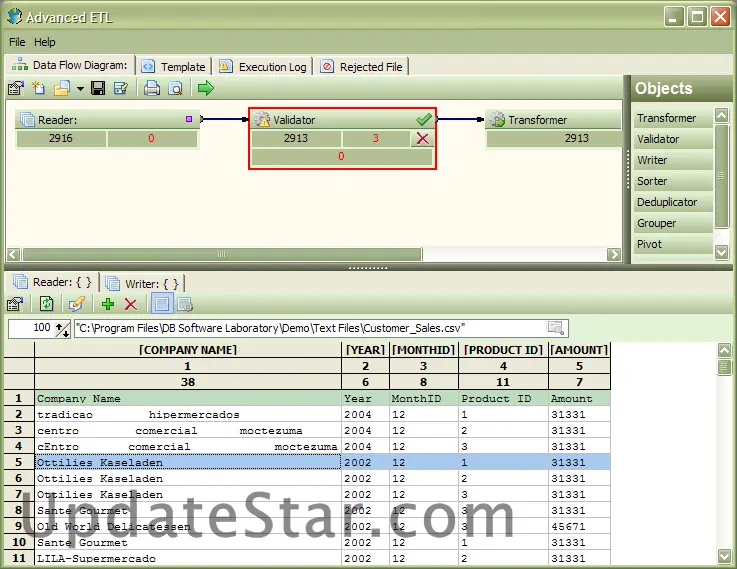Pick Sorter from the Objects list
This screenshot has height=569, width=737.
[x=672, y=181]
